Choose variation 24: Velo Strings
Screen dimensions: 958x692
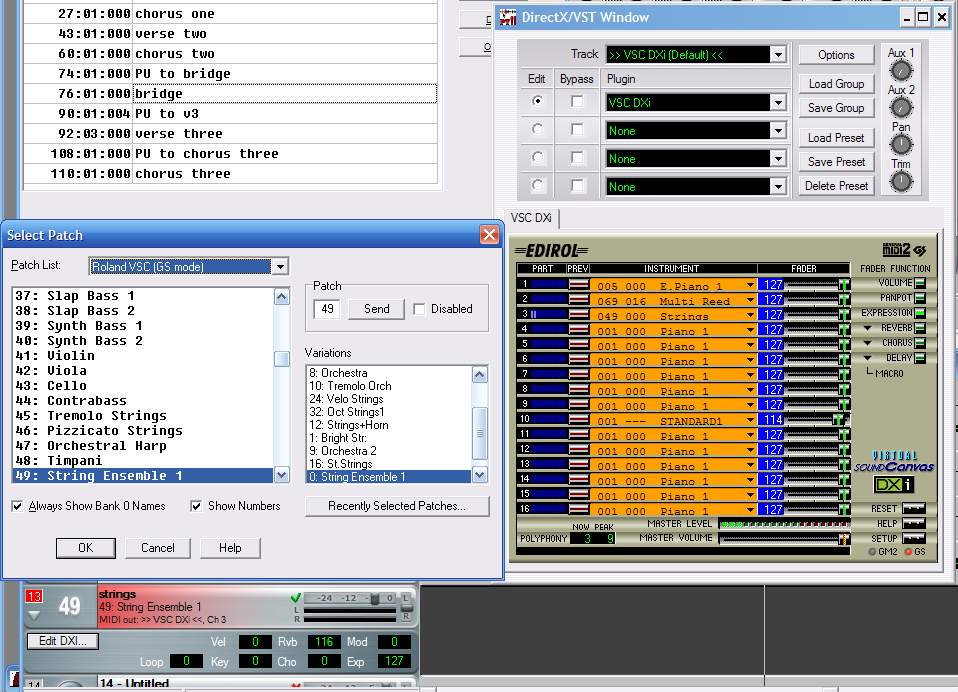[389, 399]
